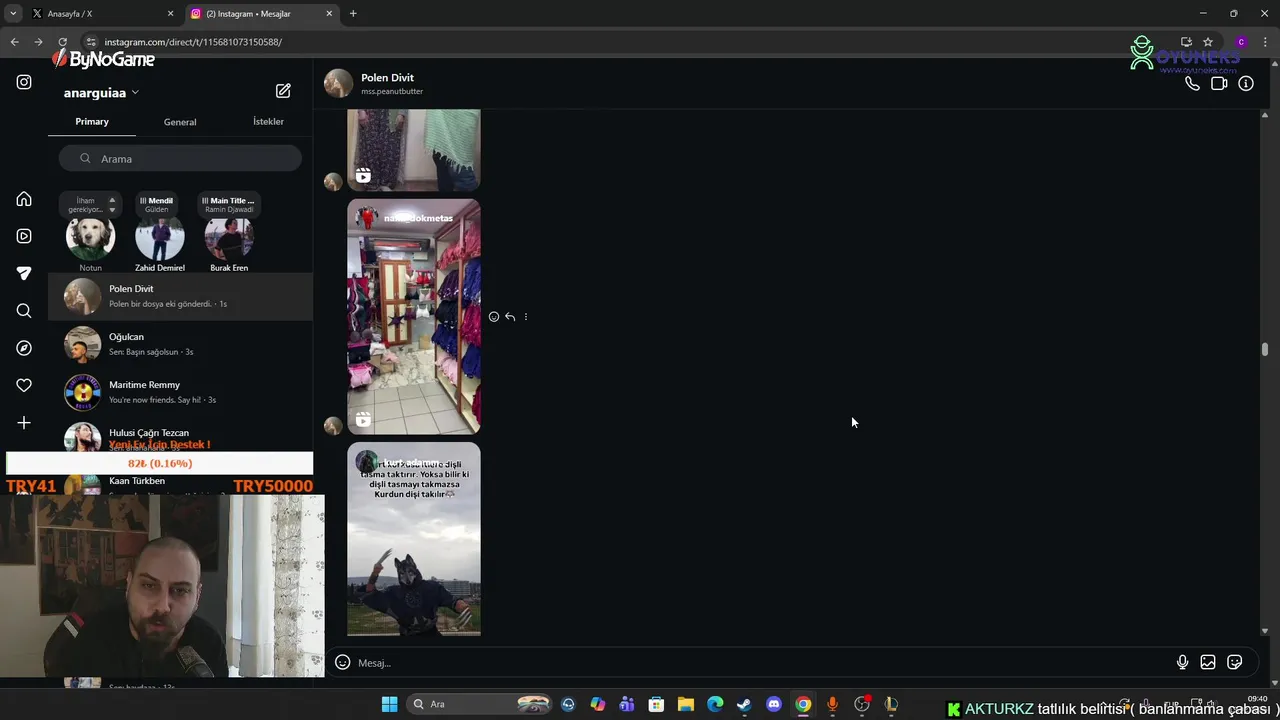Focus the Mesaj text input
This screenshot has width=1280, height=720.
pyautogui.click(x=760, y=662)
